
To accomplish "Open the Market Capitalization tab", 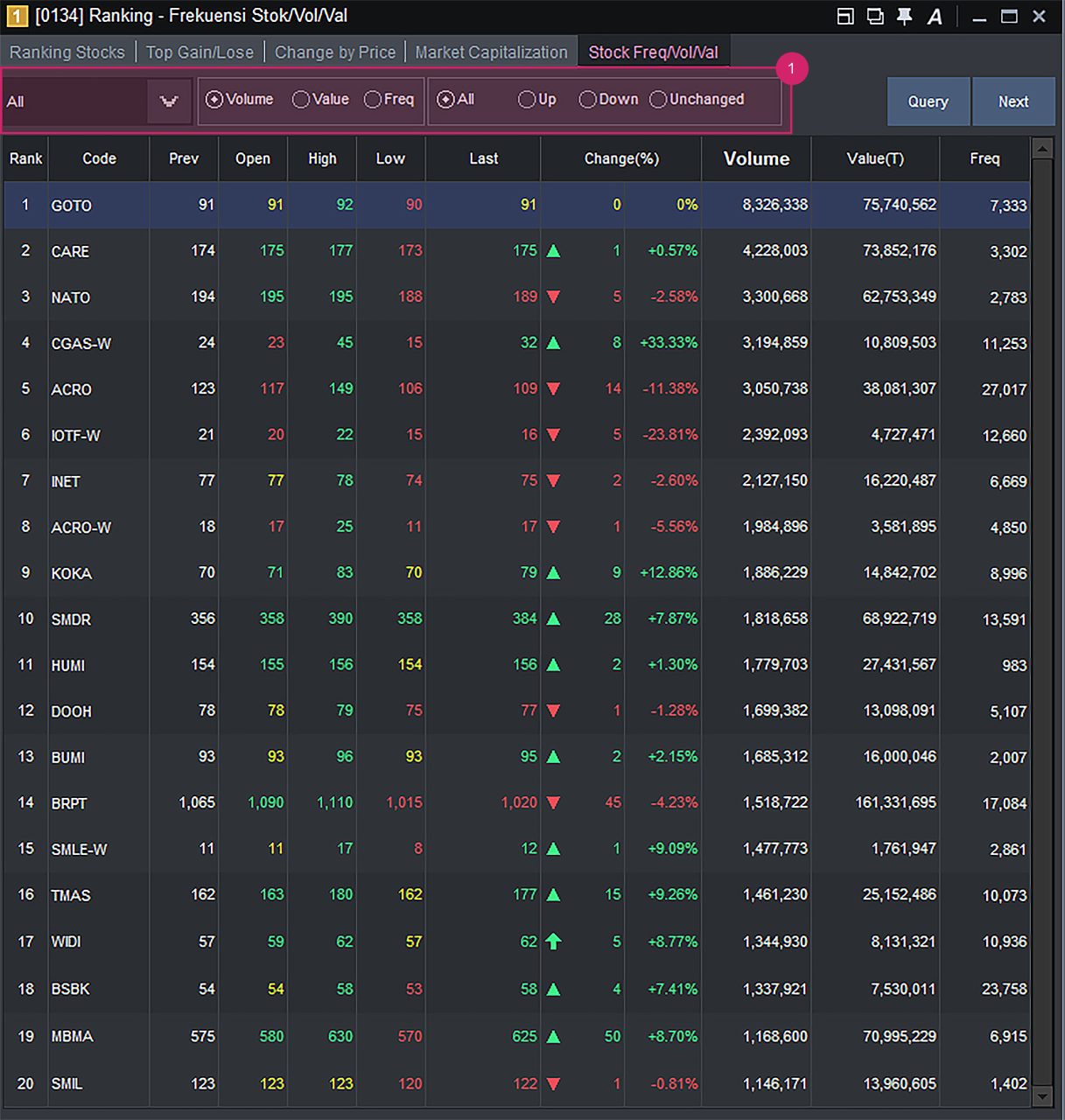I will tap(491, 52).
